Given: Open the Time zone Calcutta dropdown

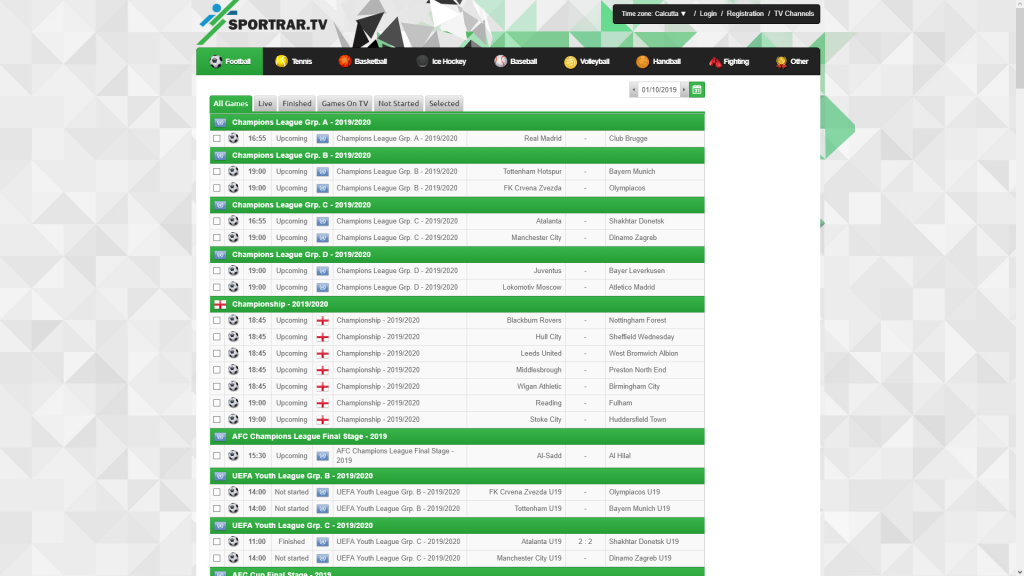Looking at the screenshot, I should [x=654, y=14].
